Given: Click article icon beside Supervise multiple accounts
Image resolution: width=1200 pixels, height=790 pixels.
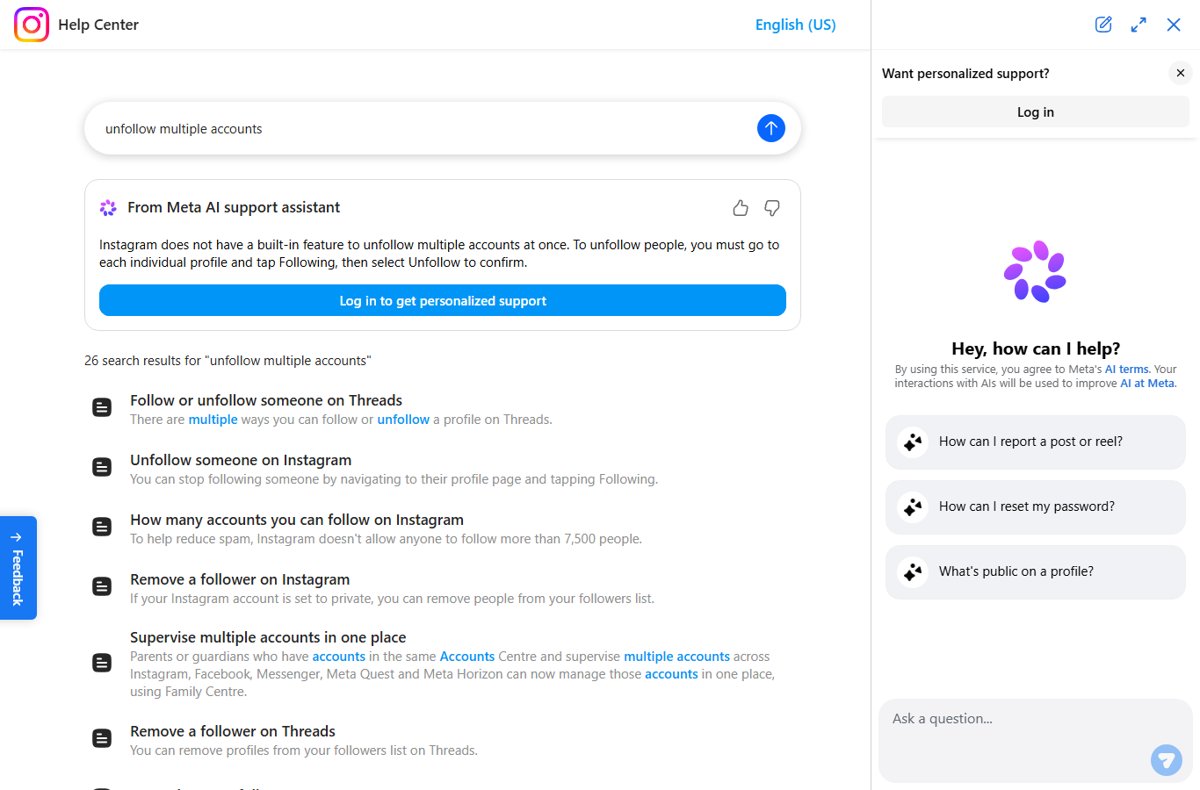Looking at the screenshot, I should point(102,662).
